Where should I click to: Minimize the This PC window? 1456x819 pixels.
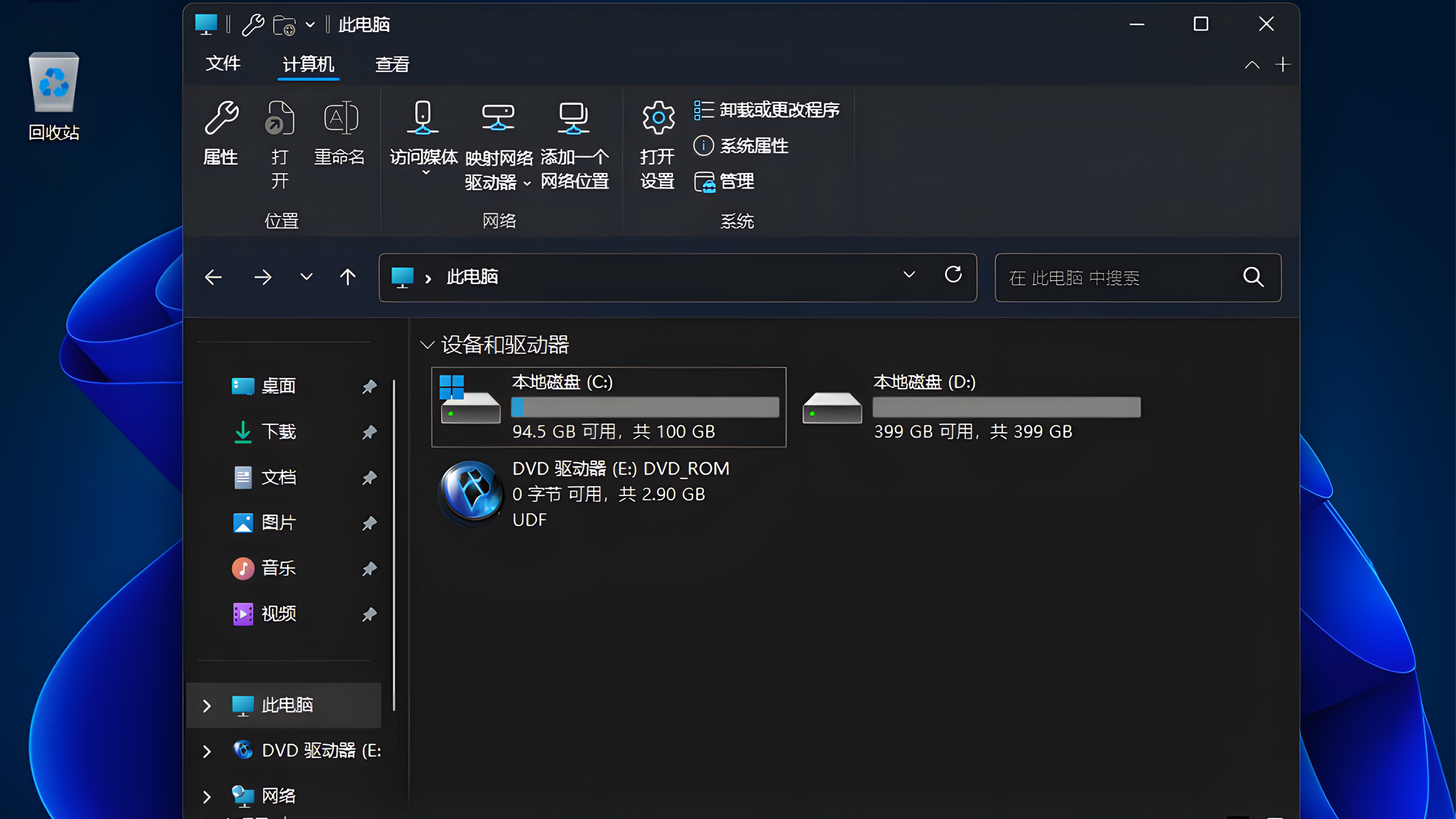point(1137,24)
